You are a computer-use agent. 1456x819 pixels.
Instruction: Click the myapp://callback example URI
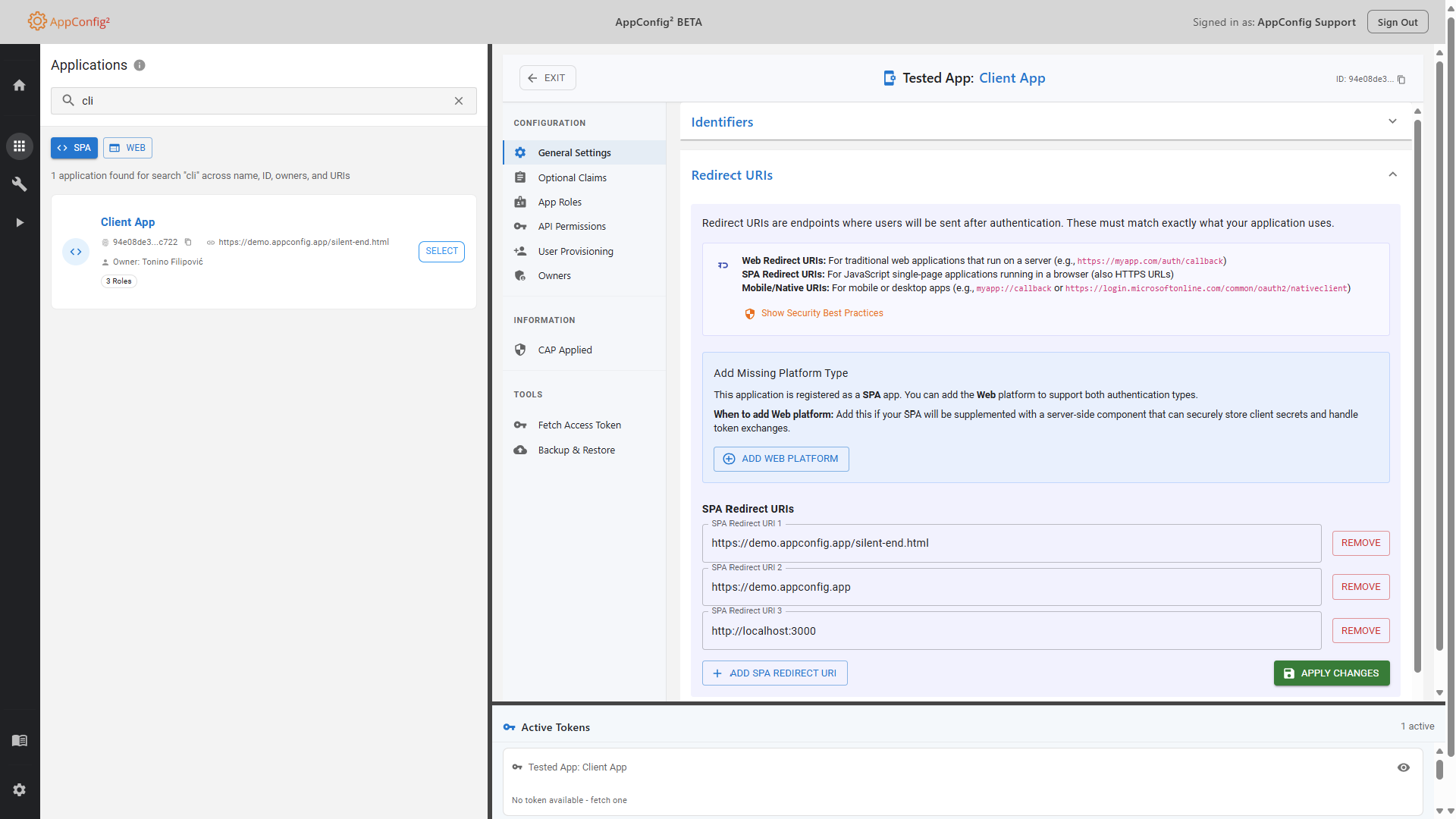[1013, 288]
